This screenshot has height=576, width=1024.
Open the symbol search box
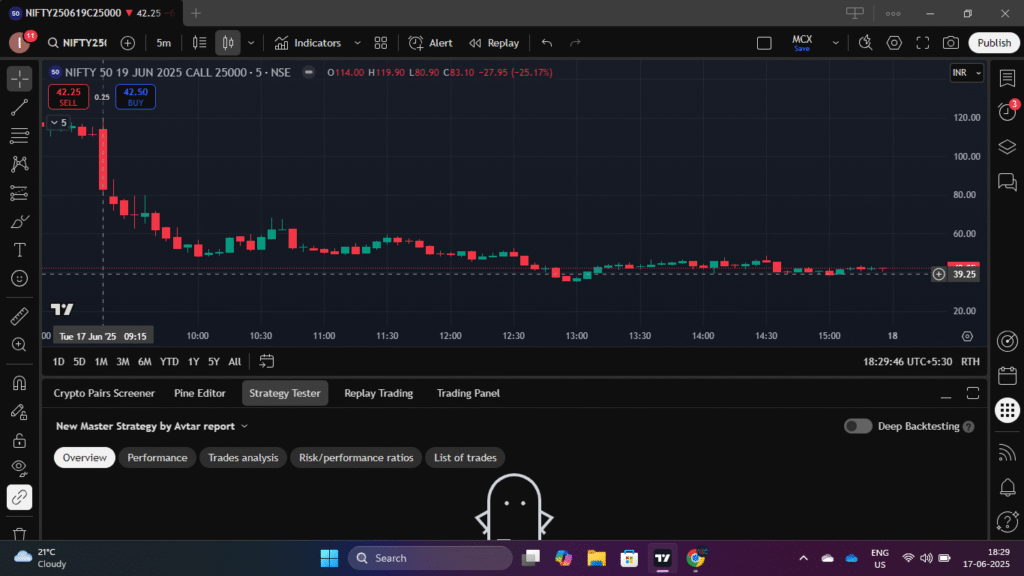77,43
